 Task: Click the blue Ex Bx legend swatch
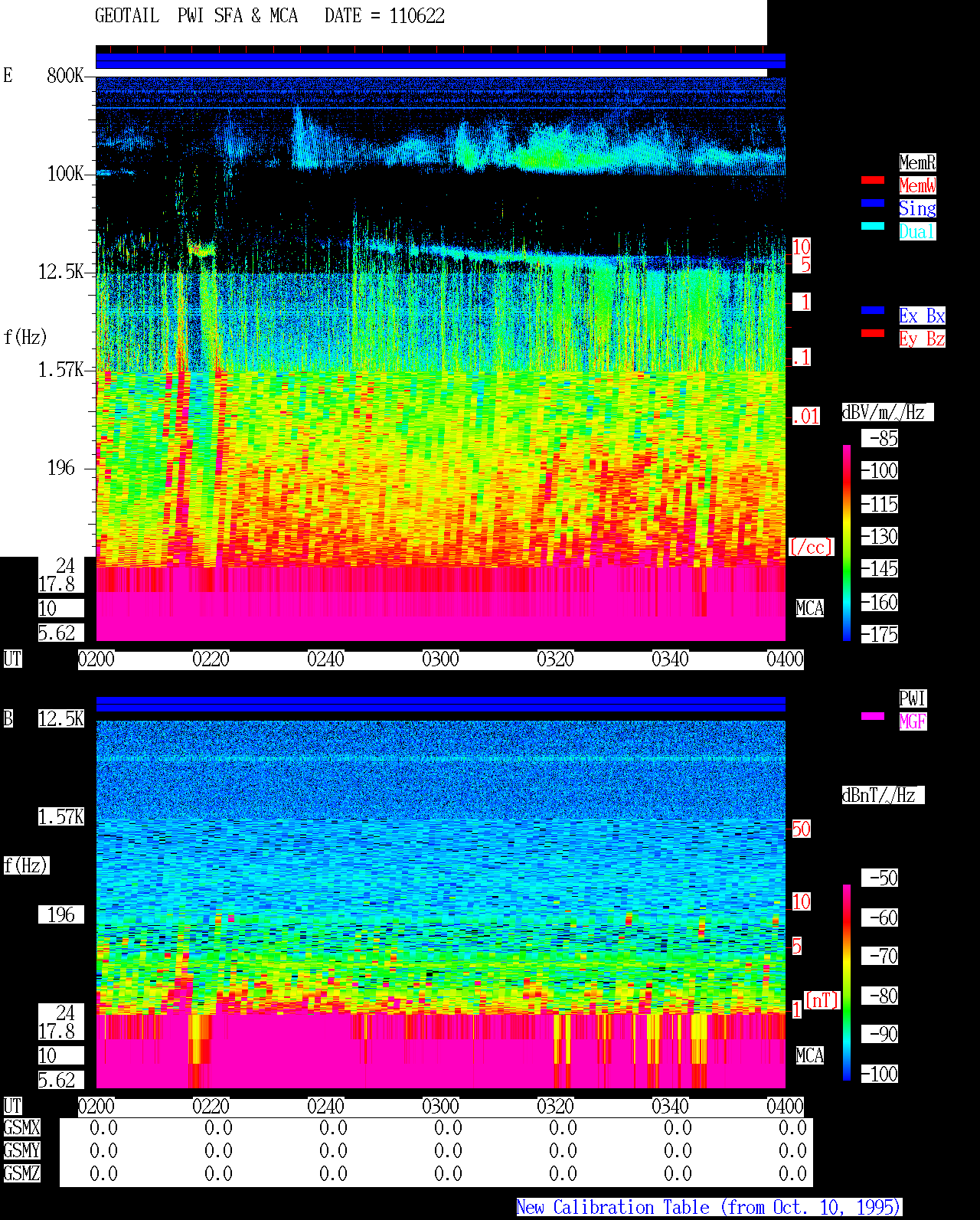[x=873, y=310]
